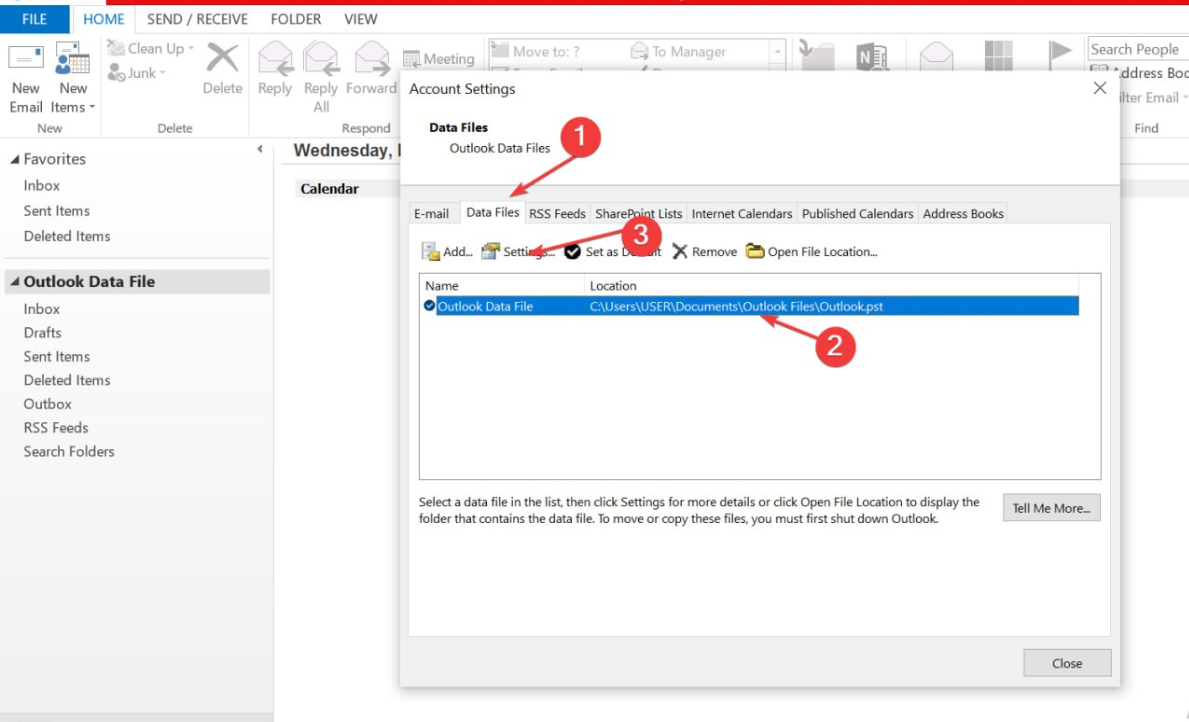
Task: Open the VIEW ribbon tab
Action: point(360,19)
